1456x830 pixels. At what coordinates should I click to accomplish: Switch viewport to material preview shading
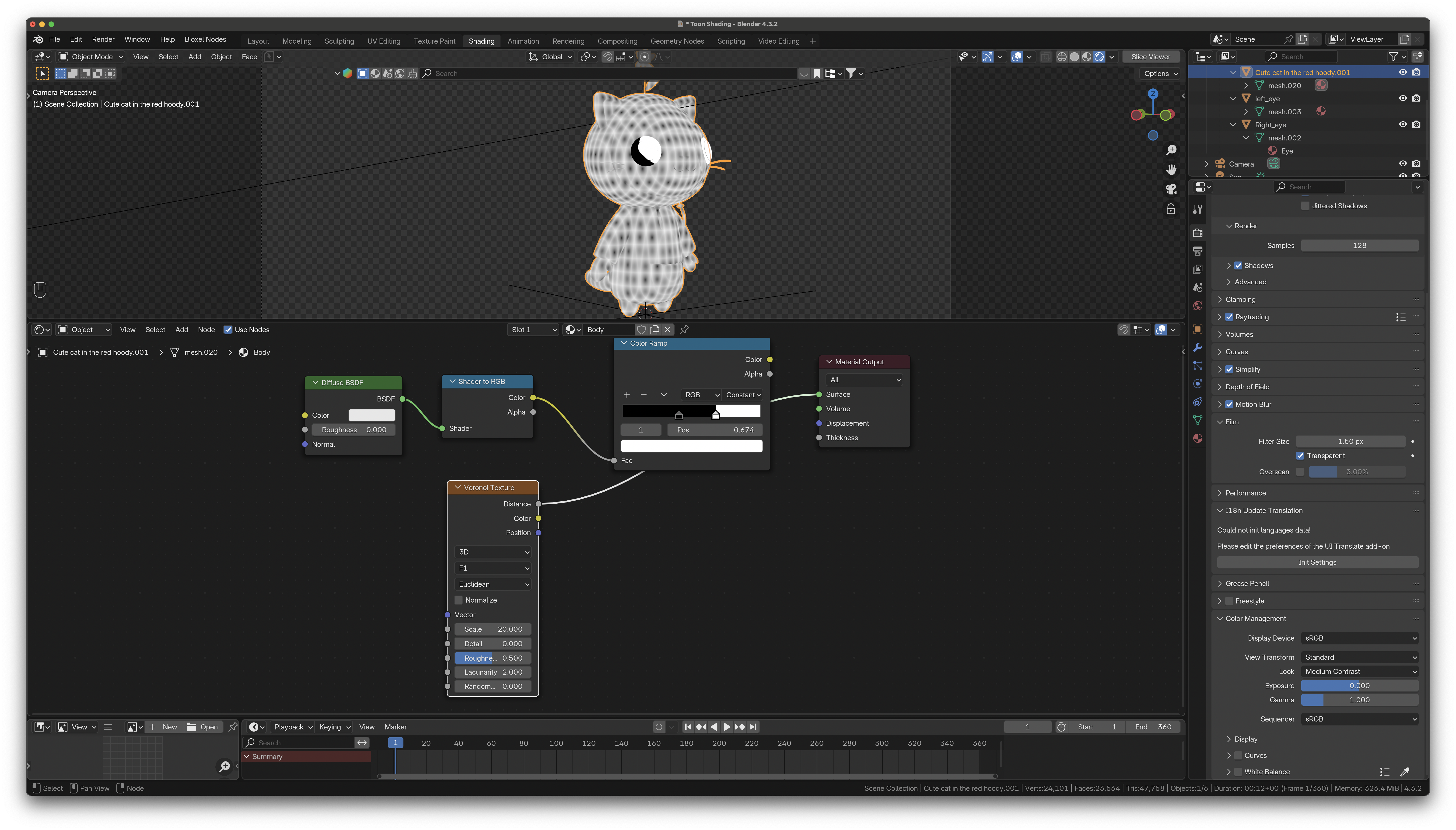1087,56
